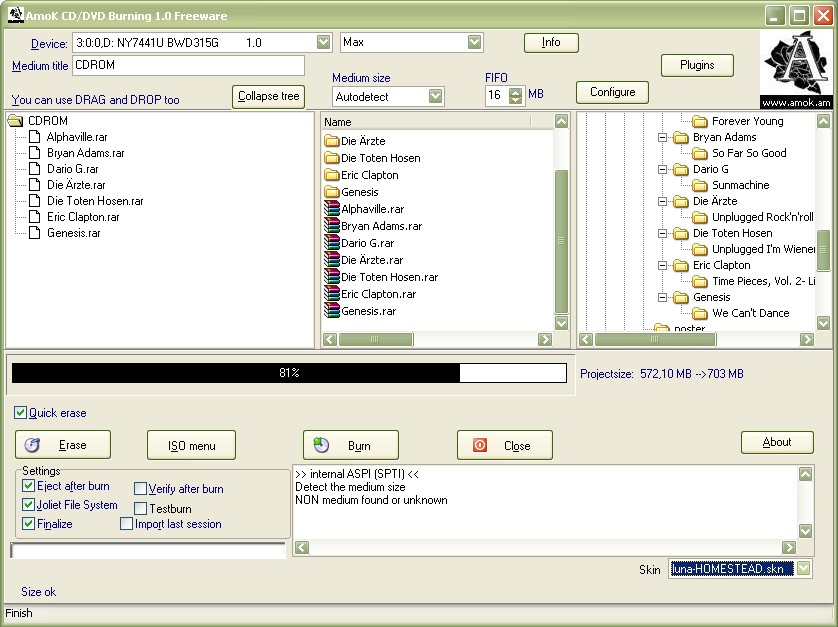
Task: Open the Medium size Autodetect dropdown
Action: click(x=436, y=96)
